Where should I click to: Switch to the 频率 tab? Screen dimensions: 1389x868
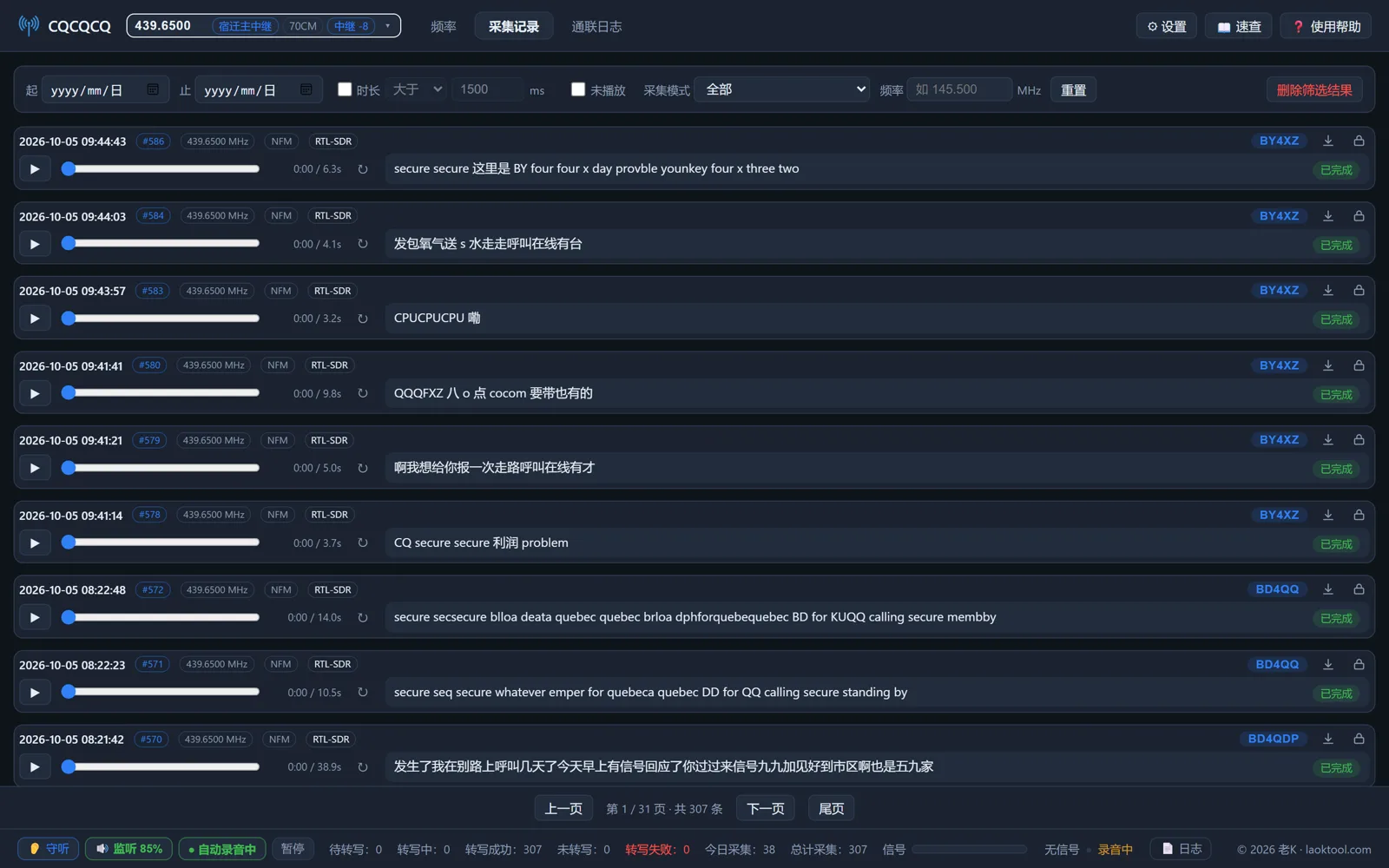coord(444,27)
